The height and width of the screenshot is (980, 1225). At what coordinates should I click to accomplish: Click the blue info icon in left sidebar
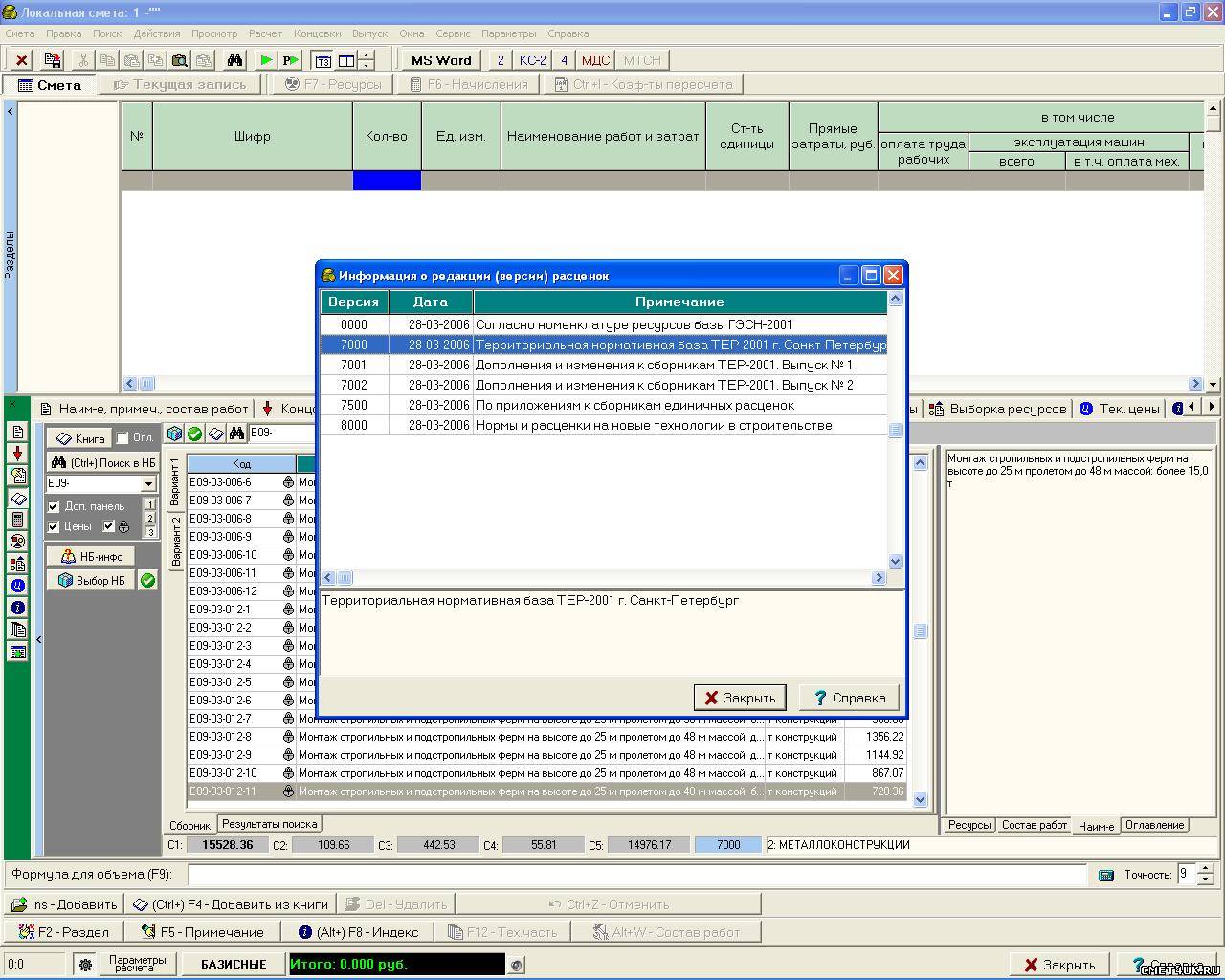click(x=17, y=608)
